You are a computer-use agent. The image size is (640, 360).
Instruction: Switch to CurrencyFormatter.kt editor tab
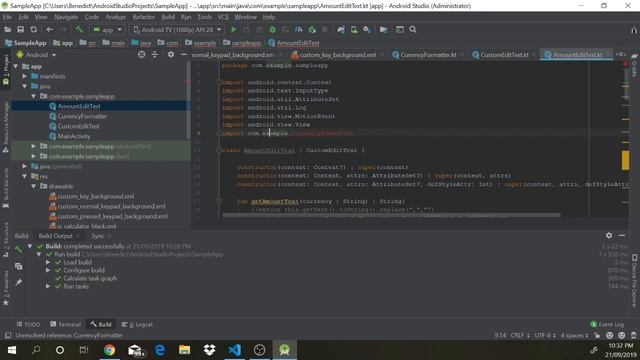(x=427, y=55)
